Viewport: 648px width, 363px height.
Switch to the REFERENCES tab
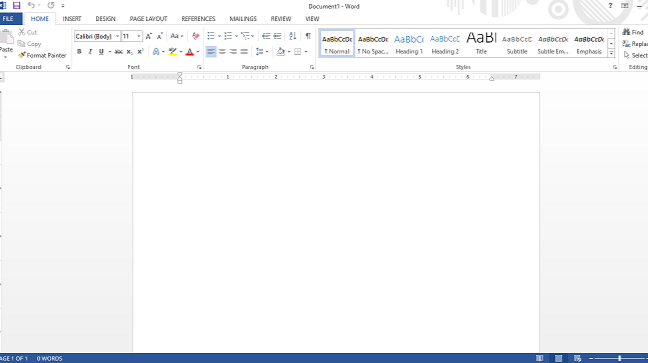click(x=198, y=19)
